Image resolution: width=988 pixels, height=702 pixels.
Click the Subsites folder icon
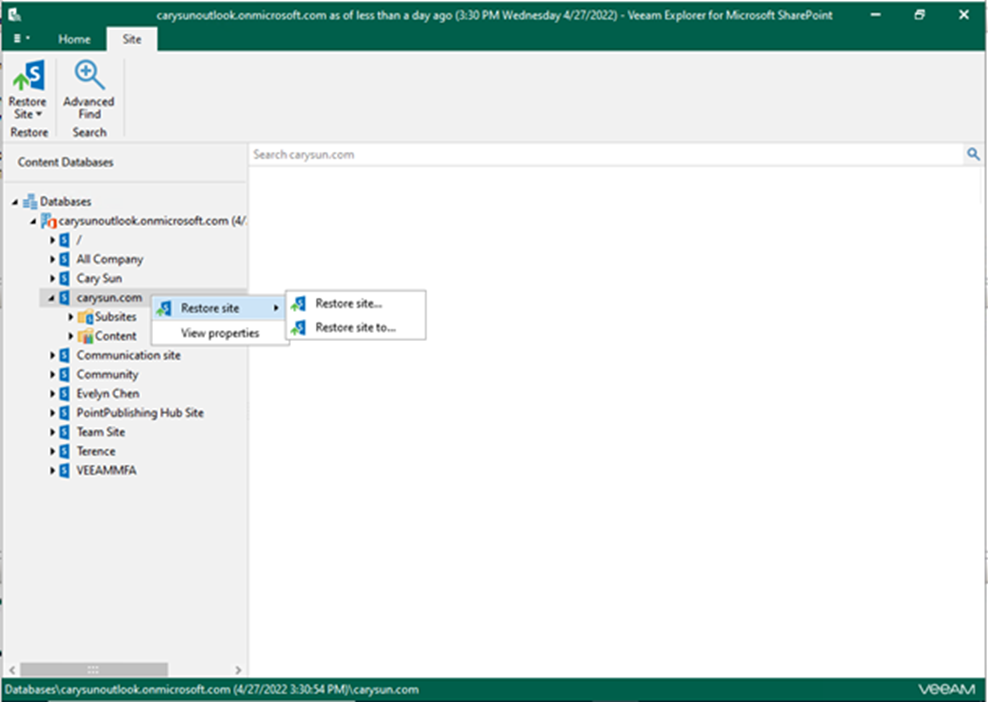[85, 317]
